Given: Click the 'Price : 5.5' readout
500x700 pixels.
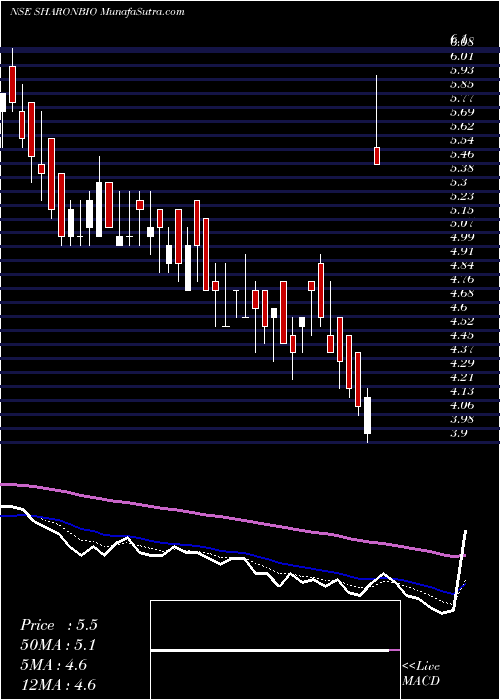Looking at the screenshot, I should pyautogui.click(x=59, y=625).
